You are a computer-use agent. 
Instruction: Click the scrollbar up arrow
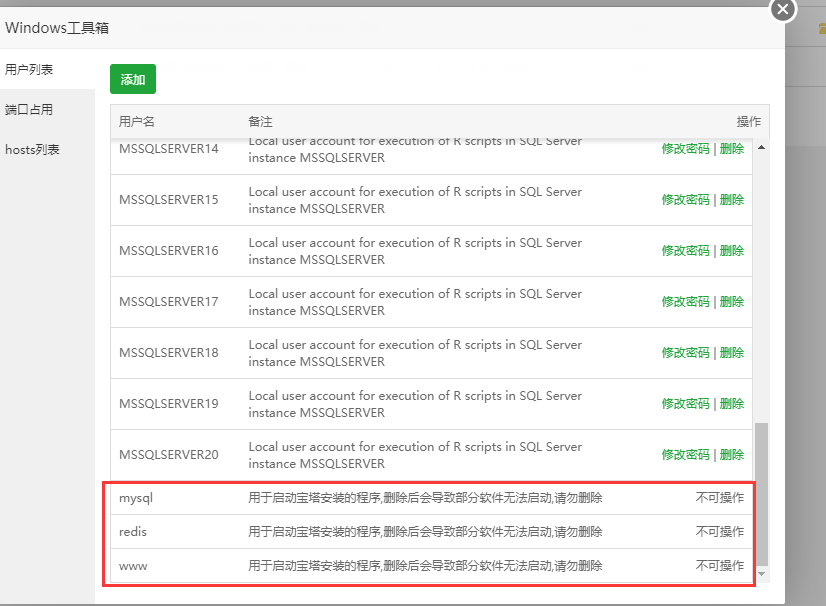pyautogui.click(x=761, y=147)
